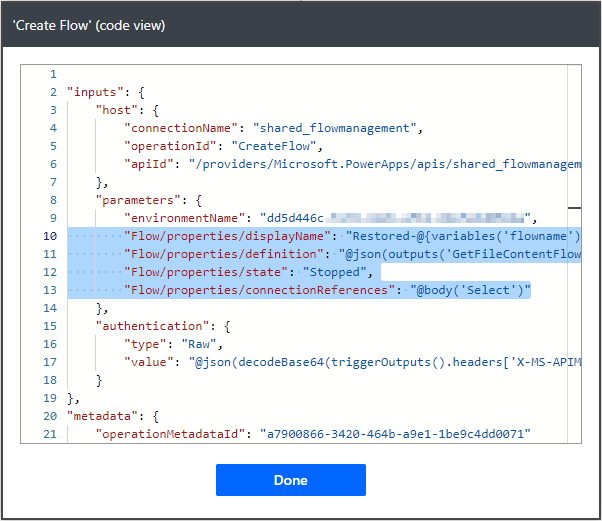The image size is (602, 521).
Task: Click the Flow/properties/definition key
Action: (226, 254)
